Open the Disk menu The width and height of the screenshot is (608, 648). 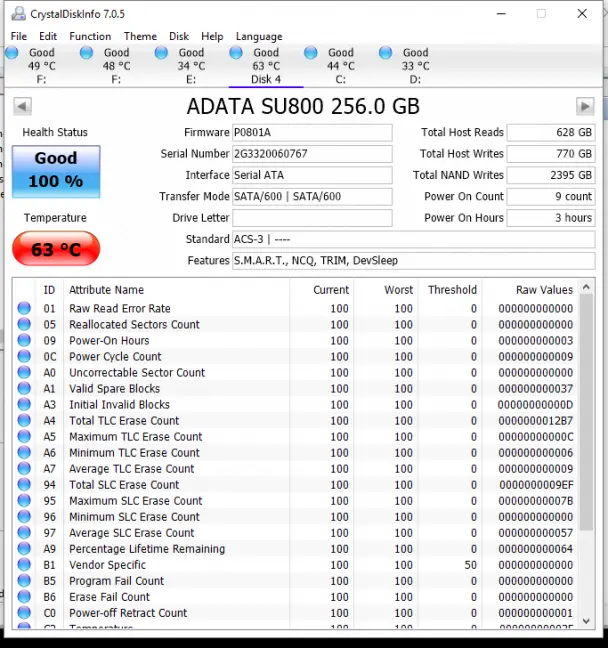(x=179, y=36)
